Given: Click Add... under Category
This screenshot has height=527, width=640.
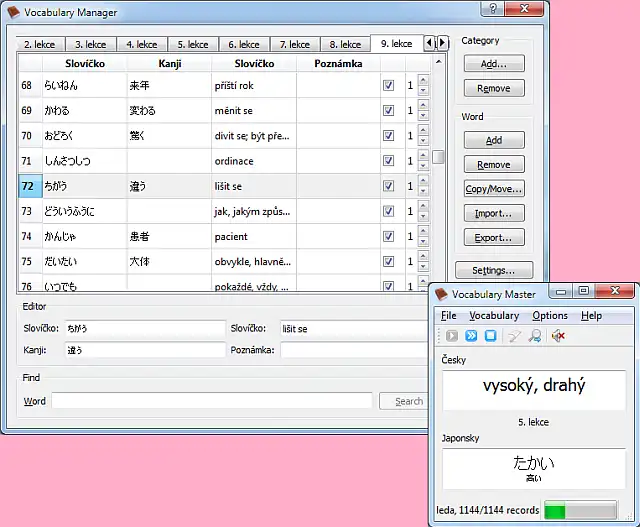Looking at the screenshot, I should [494, 64].
